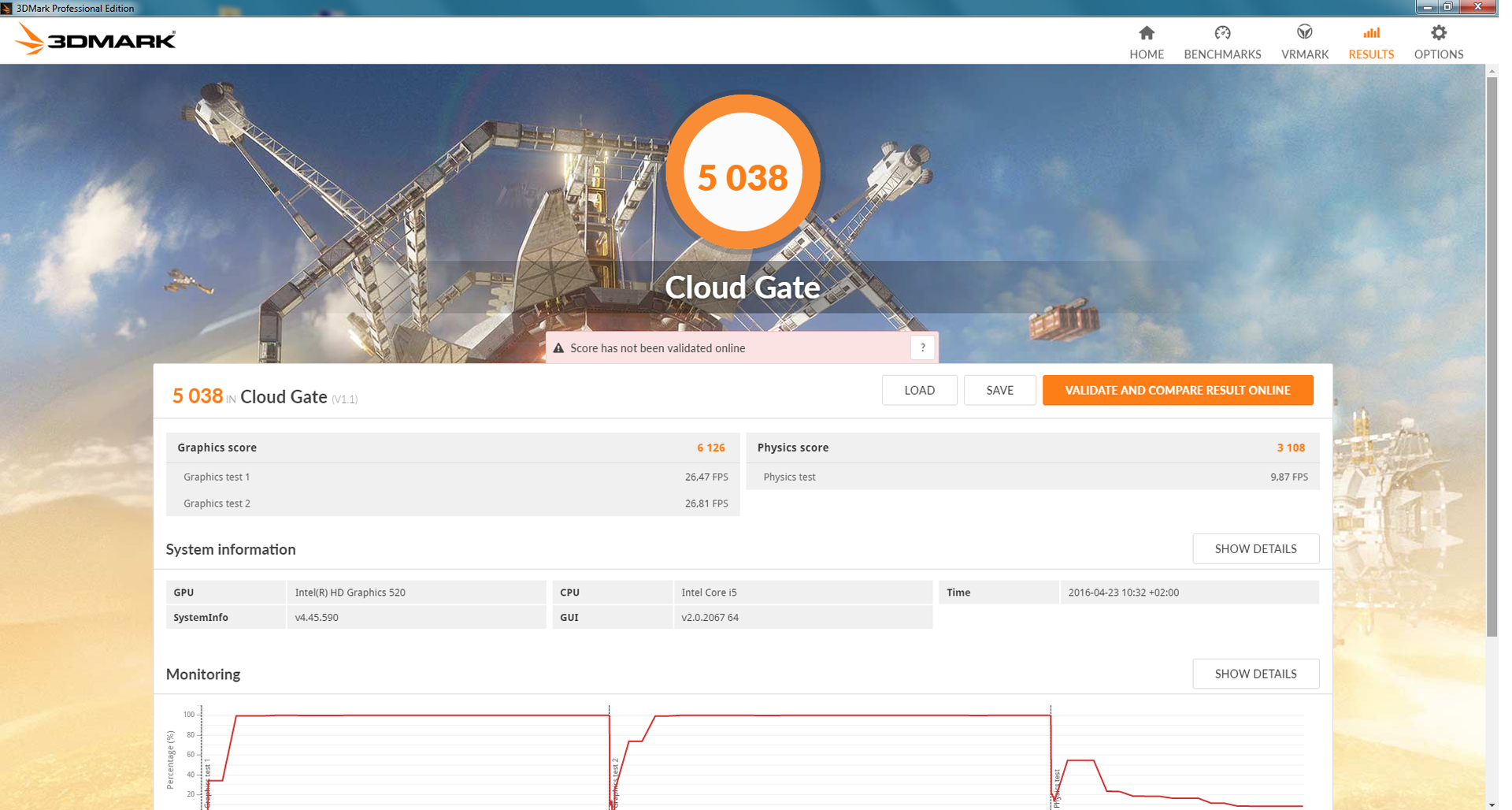Click the warning triangle icon

pos(558,348)
